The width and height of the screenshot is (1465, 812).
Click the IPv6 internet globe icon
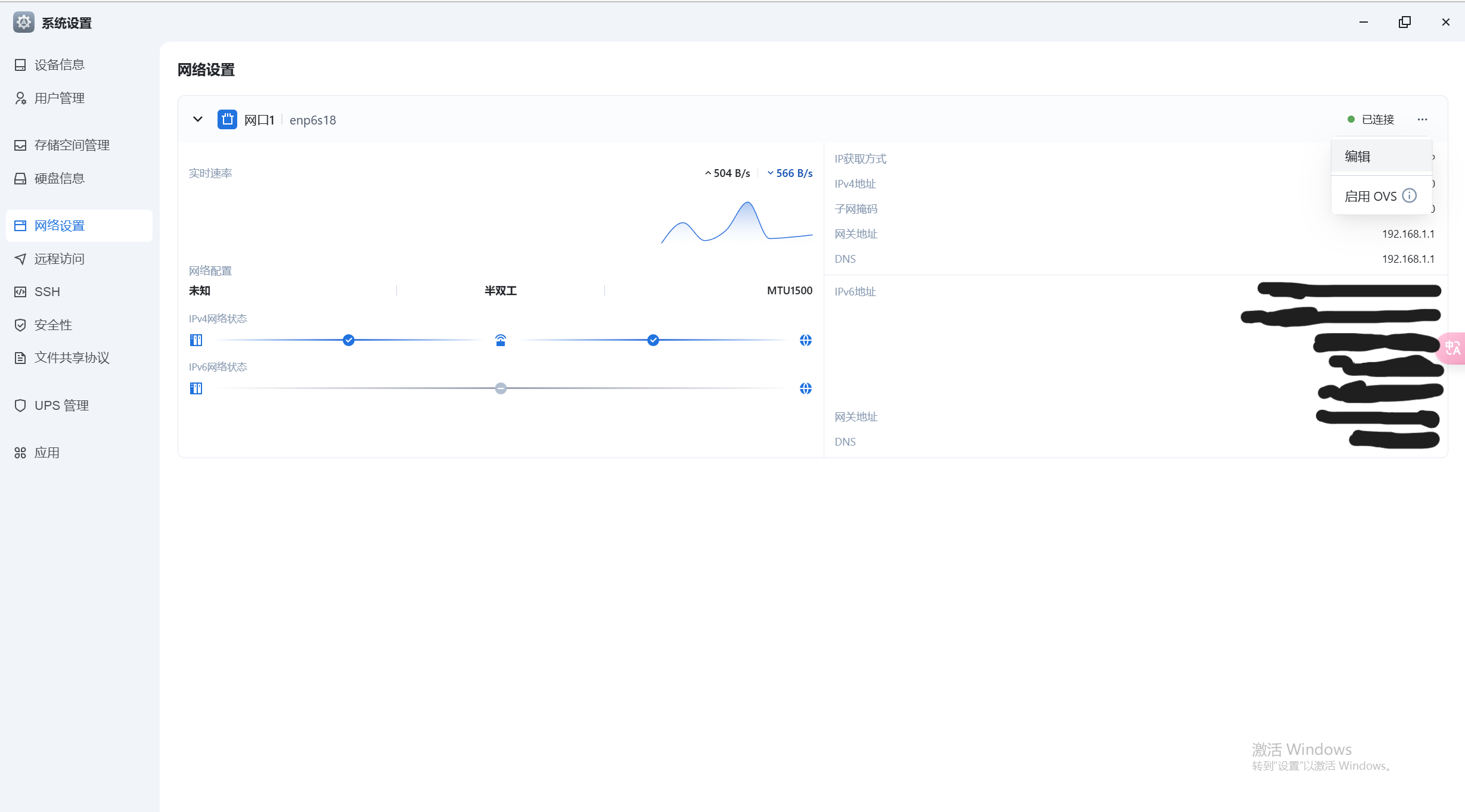pos(805,388)
